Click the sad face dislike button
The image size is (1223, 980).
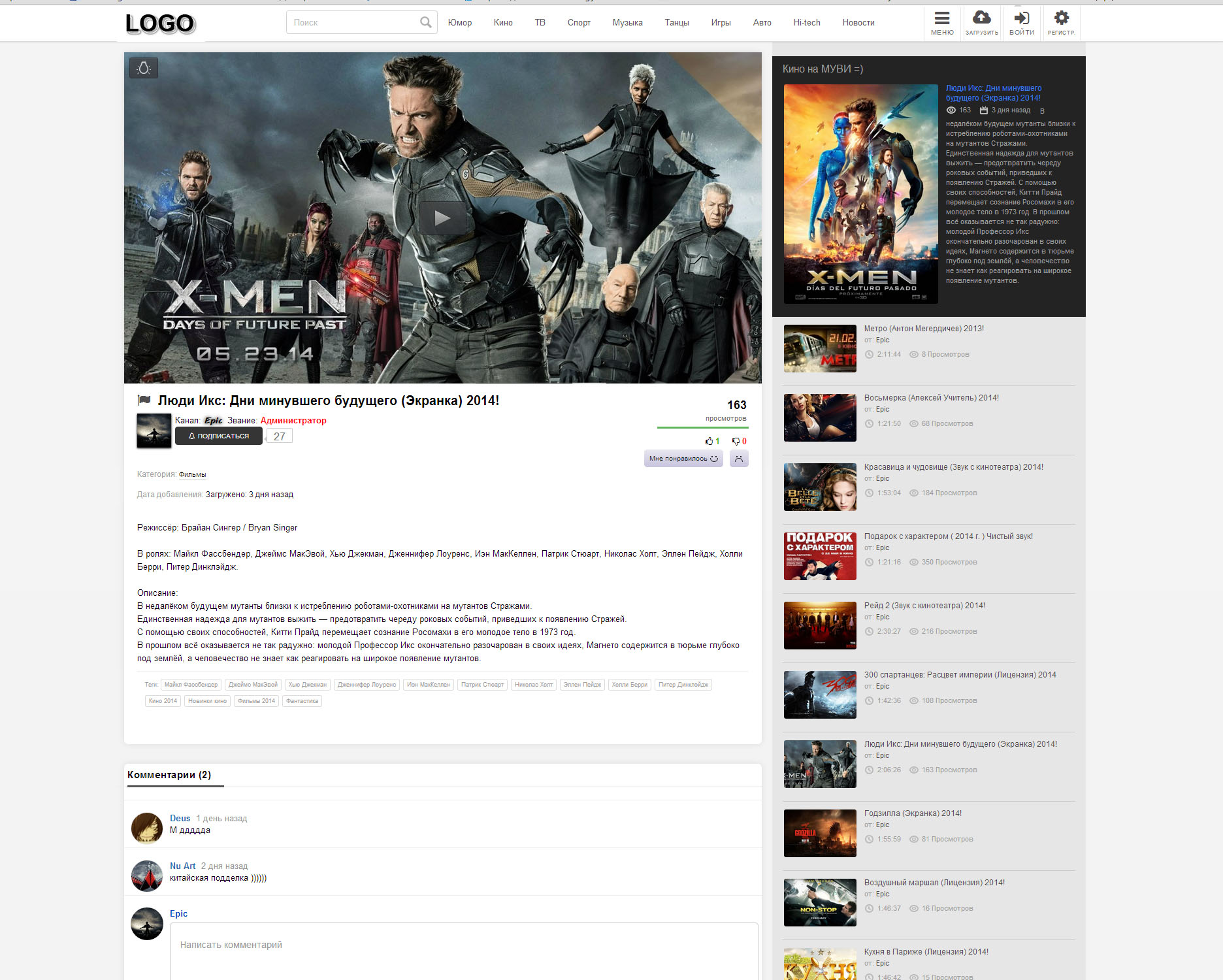pyautogui.click(x=739, y=459)
